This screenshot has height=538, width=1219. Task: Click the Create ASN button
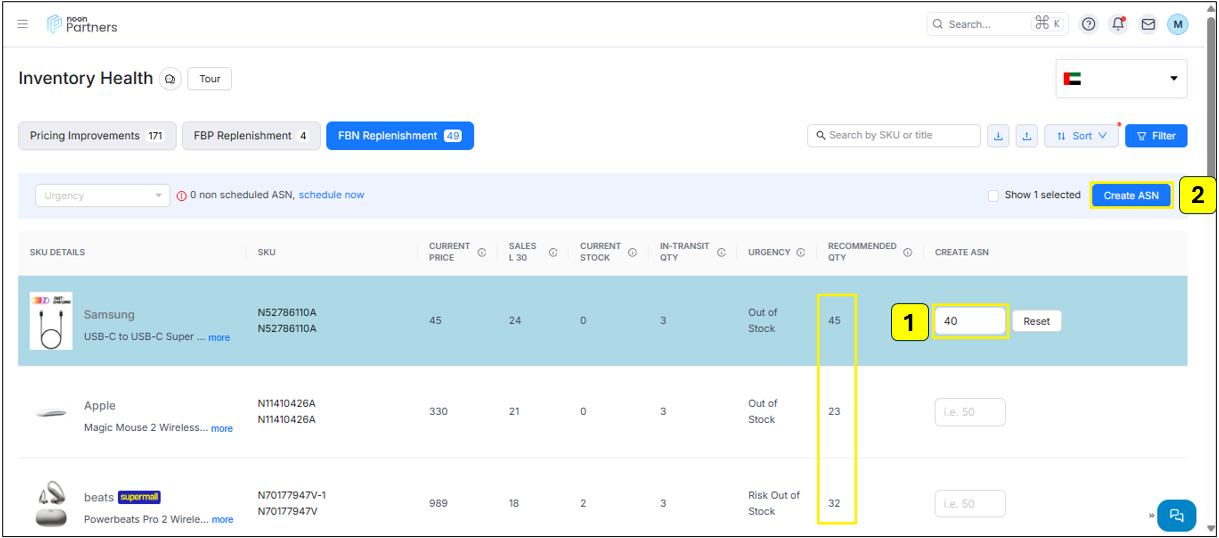tap(1130, 196)
